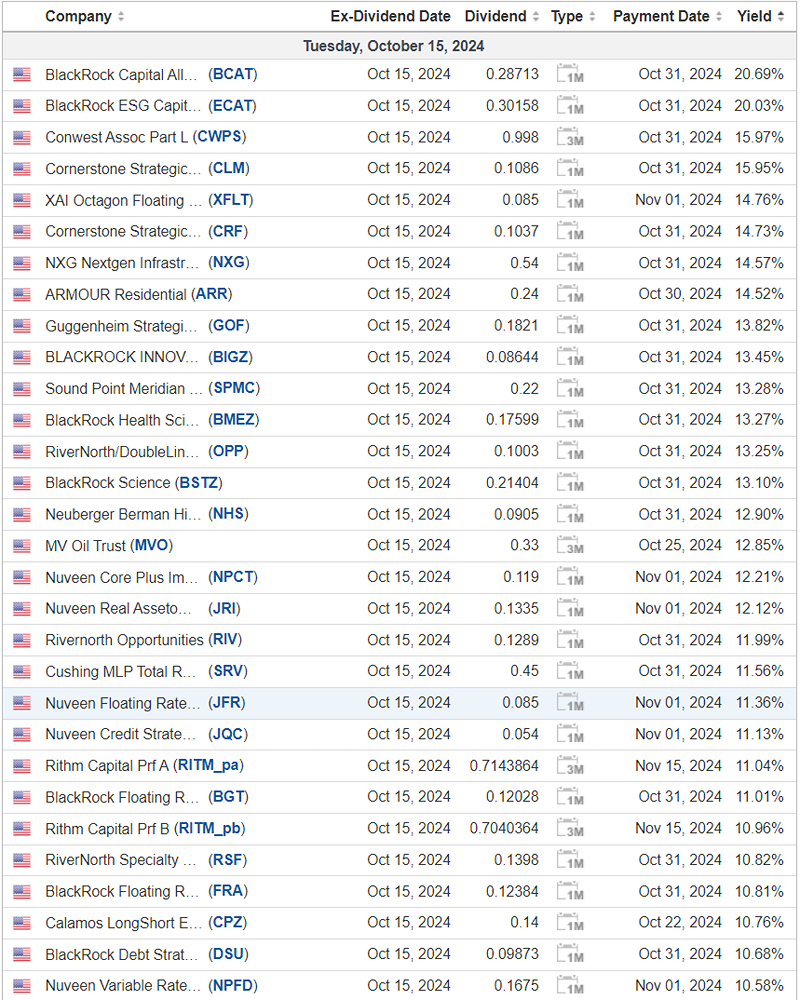Open Conwest Assoc Part L company link
The width and height of the screenshot is (800, 1000).
116,137
